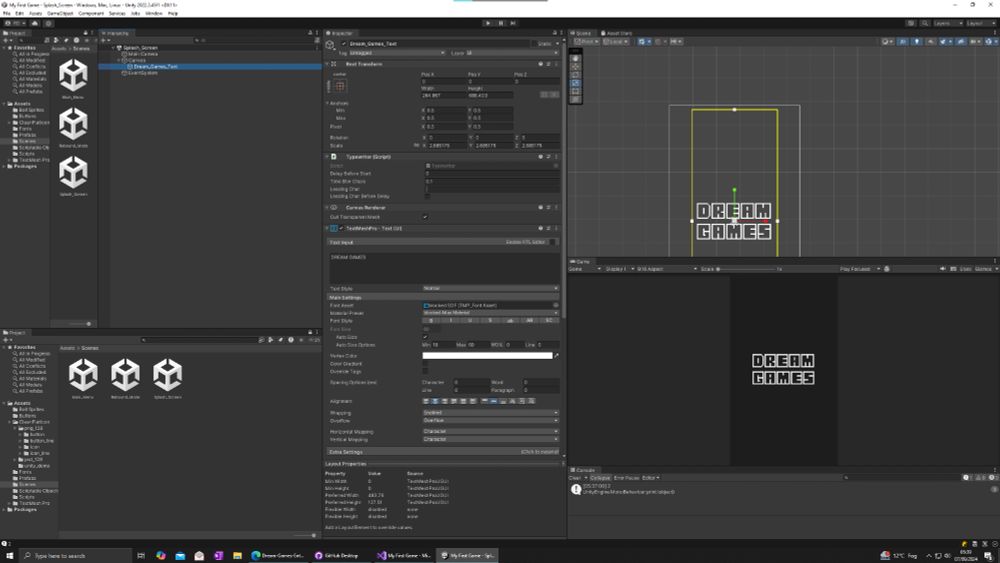Viewport: 1000px width, 563px height.
Task: Open the Scene draw mode dropdown
Action: [x=887, y=41]
